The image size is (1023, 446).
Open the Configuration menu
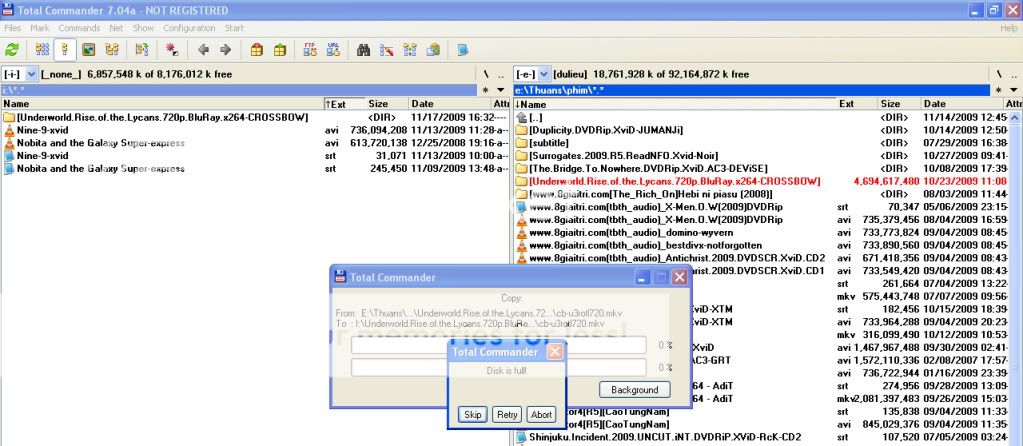(189, 28)
